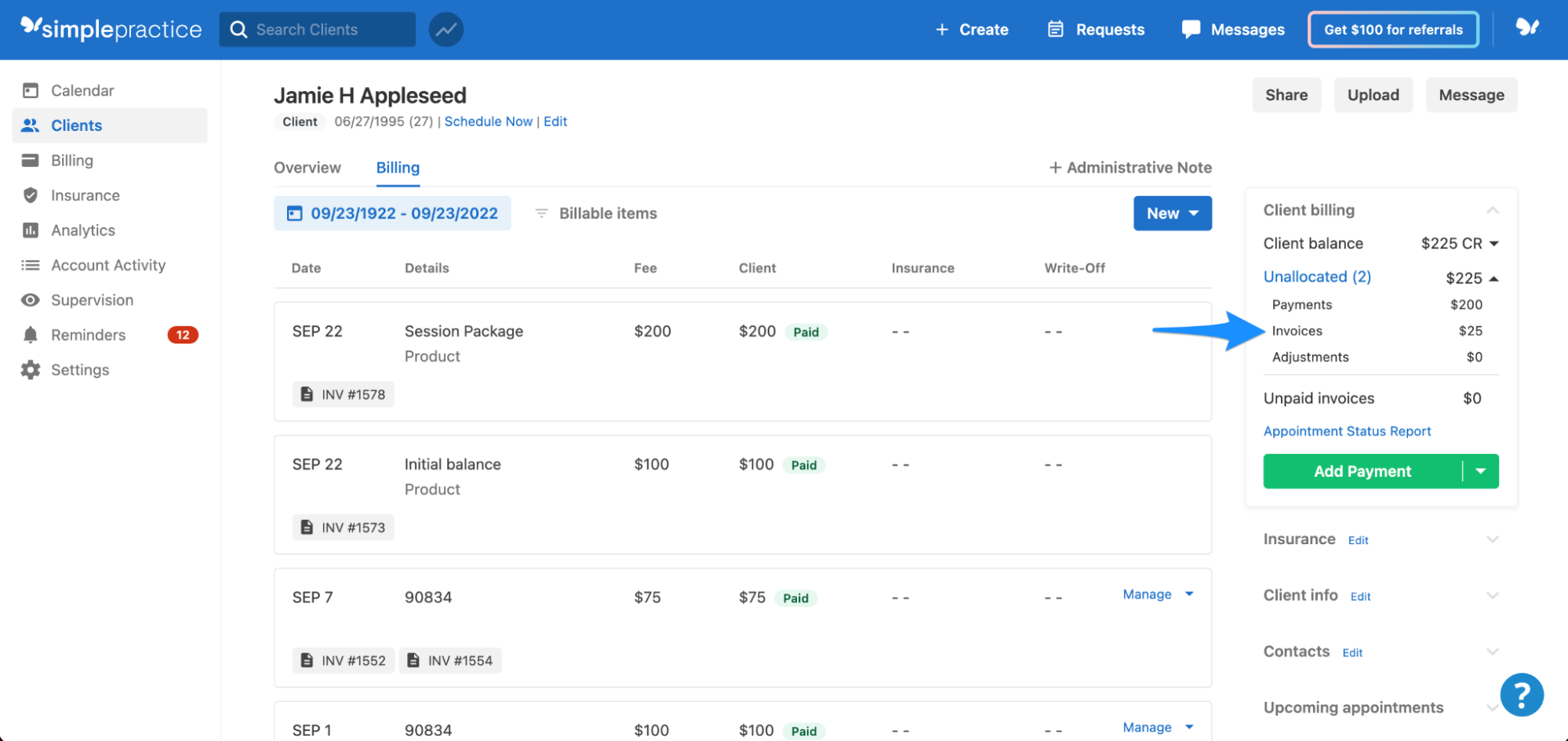Click the Payments $200 line
1568x741 pixels.
pos(1377,304)
